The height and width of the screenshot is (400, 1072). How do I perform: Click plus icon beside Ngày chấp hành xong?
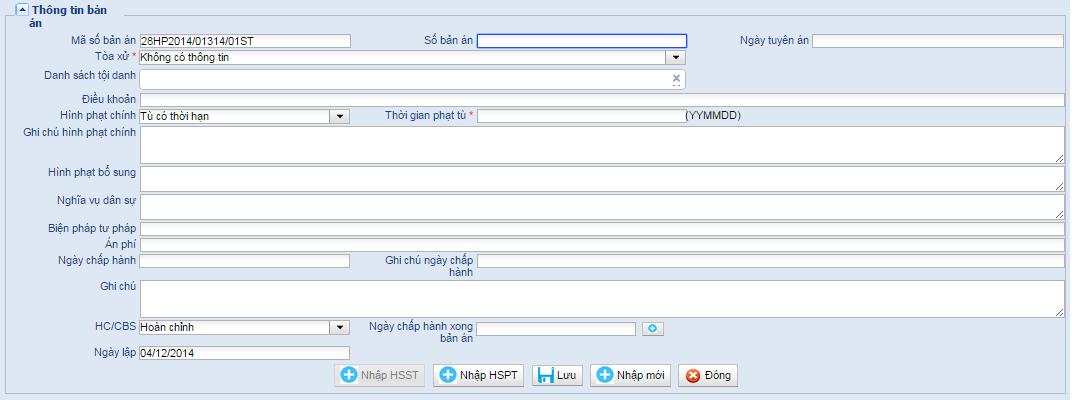tap(653, 328)
